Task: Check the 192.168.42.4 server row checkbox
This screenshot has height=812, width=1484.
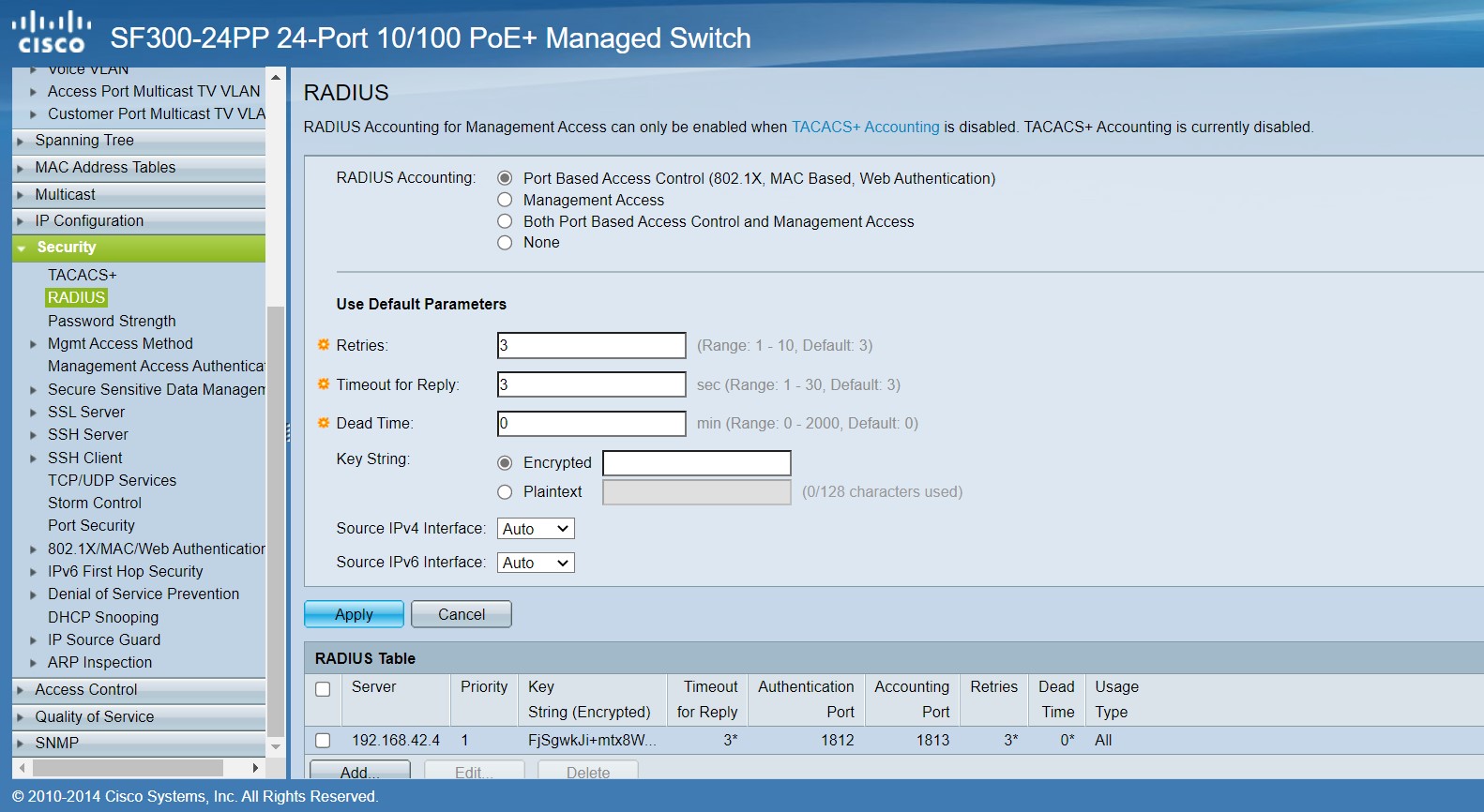Action: pos(323,741)
